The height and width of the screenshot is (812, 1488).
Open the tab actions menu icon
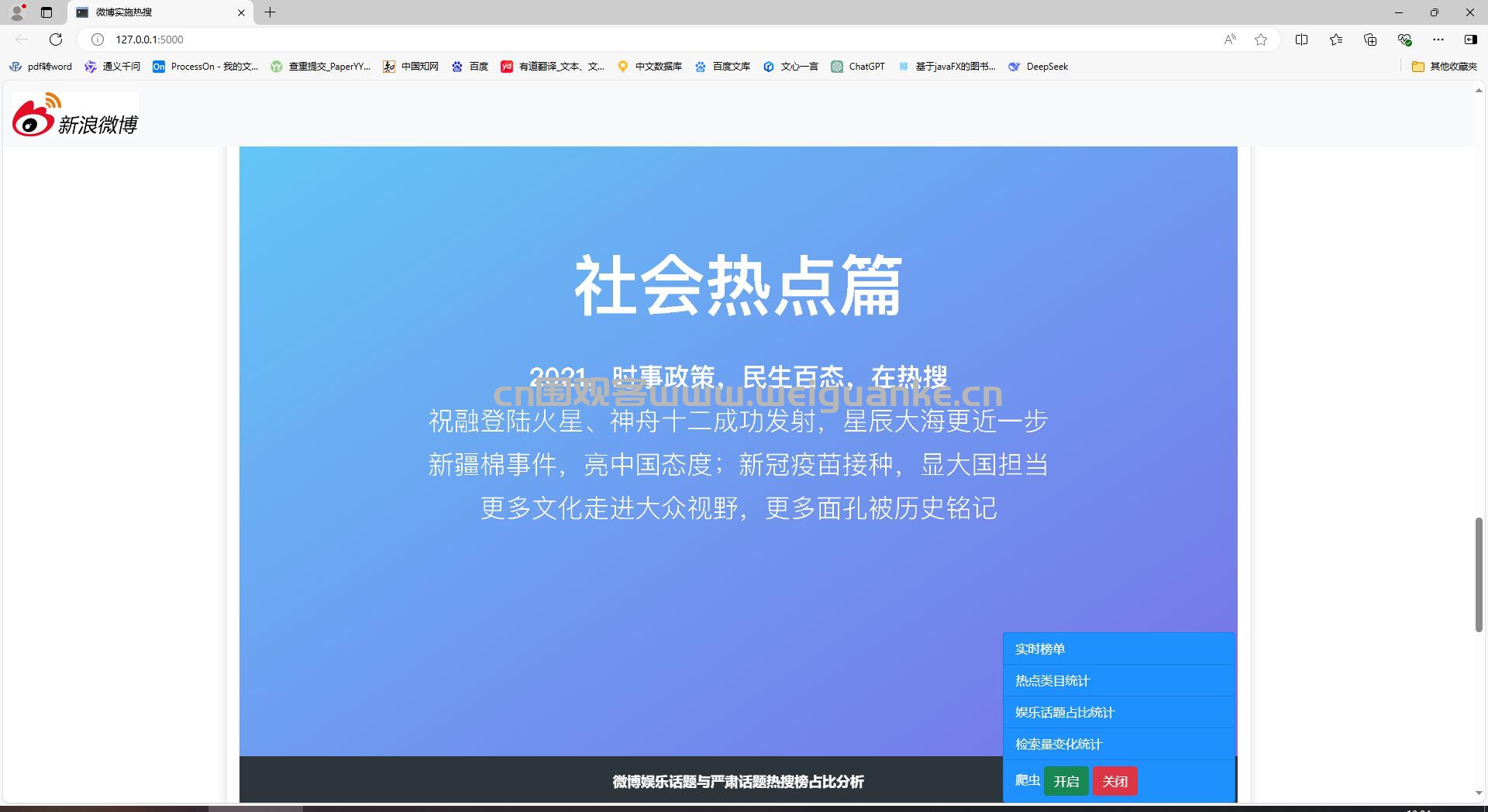[46, 12]
